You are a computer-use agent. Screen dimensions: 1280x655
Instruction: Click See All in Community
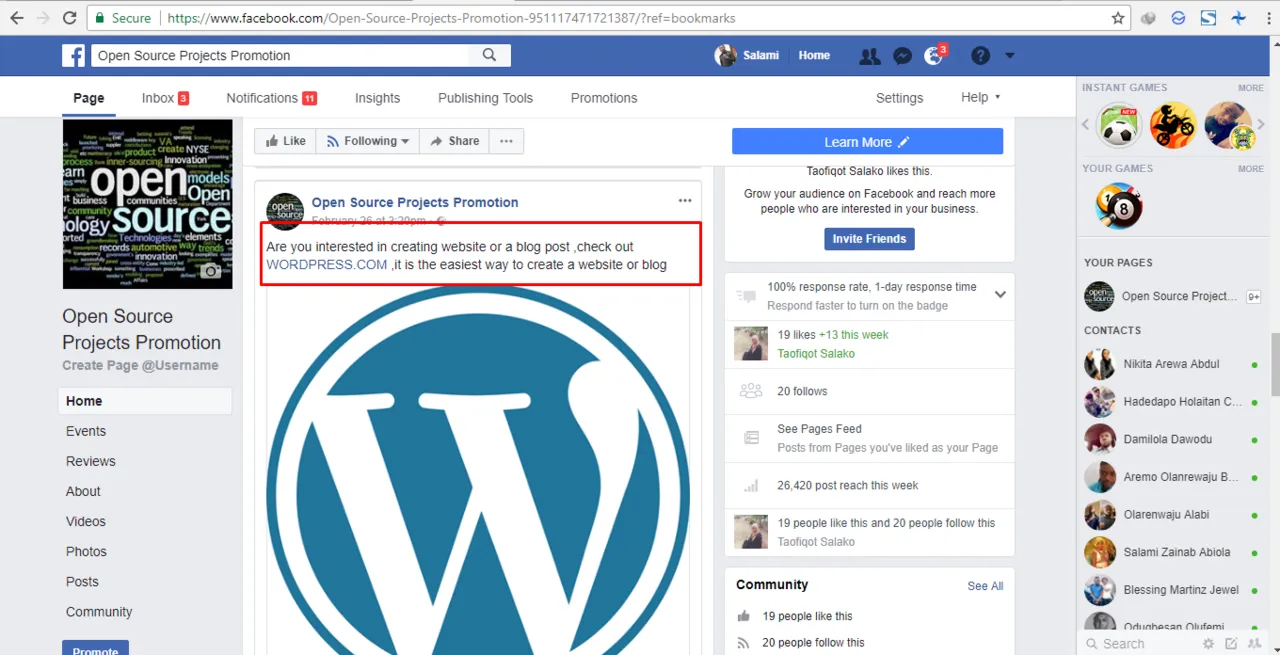[x=985, y=586]
